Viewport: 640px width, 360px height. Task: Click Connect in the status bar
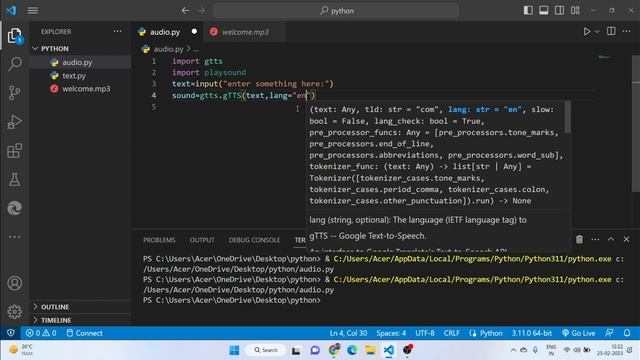[x=84, y=333]
